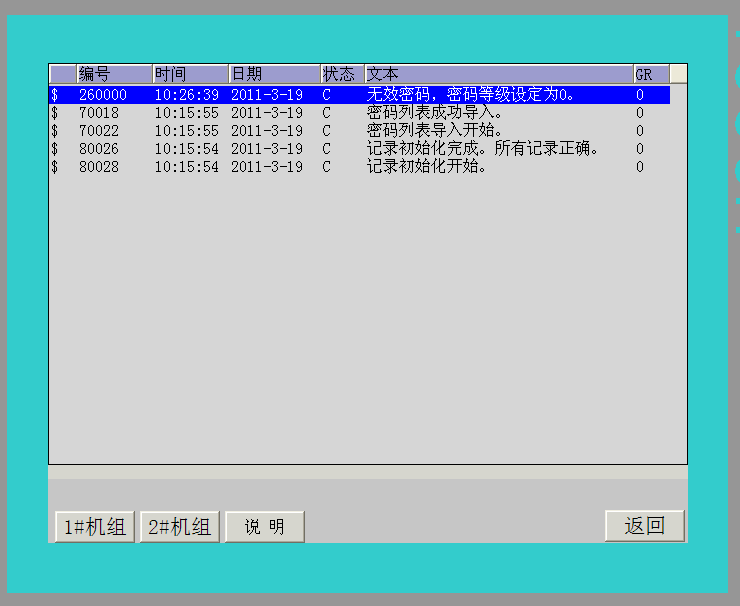Click text 记录初始化开始。
The height and width of the screenshot is (606, 740).
coord(426,167)
